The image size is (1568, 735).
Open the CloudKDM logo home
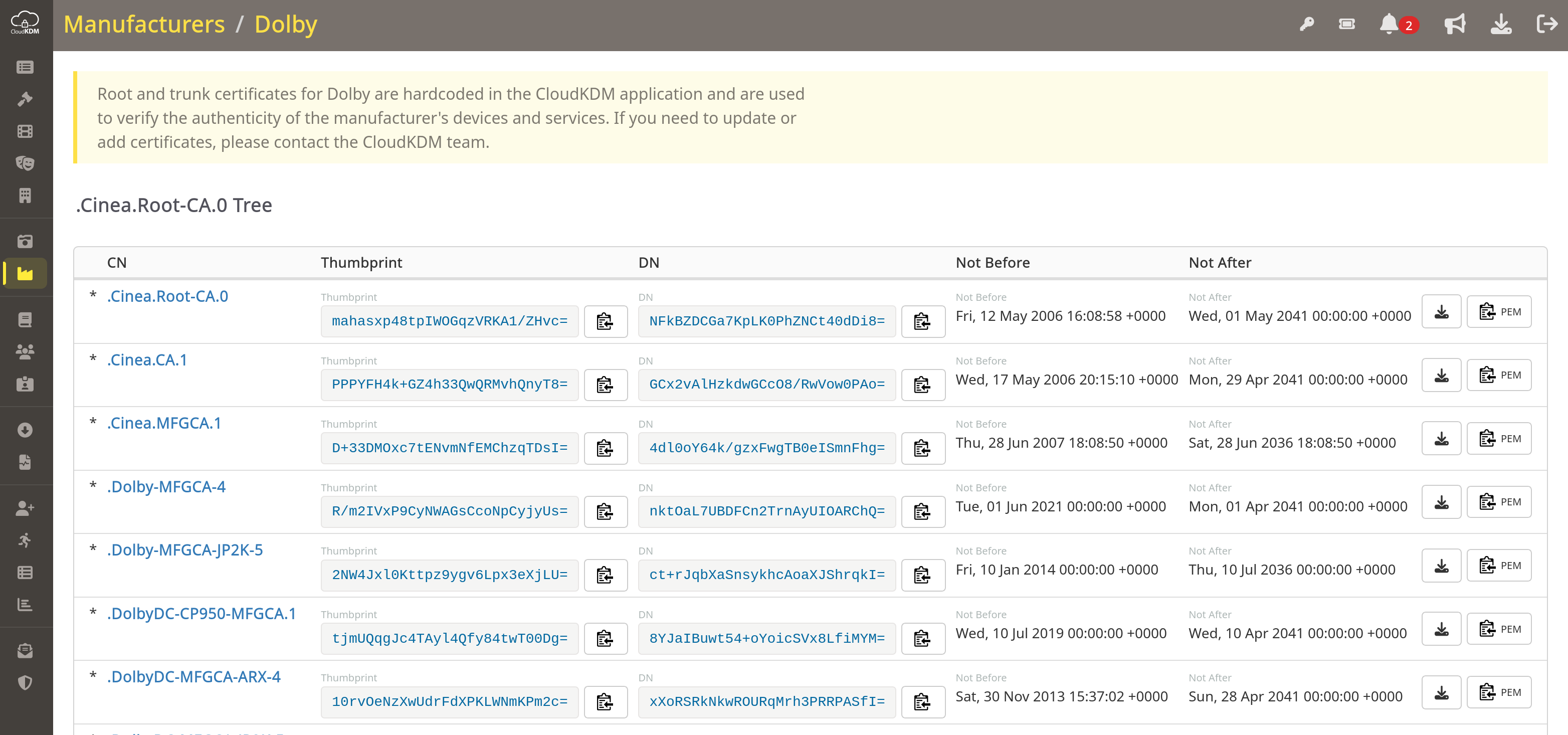tap(25, 23)
